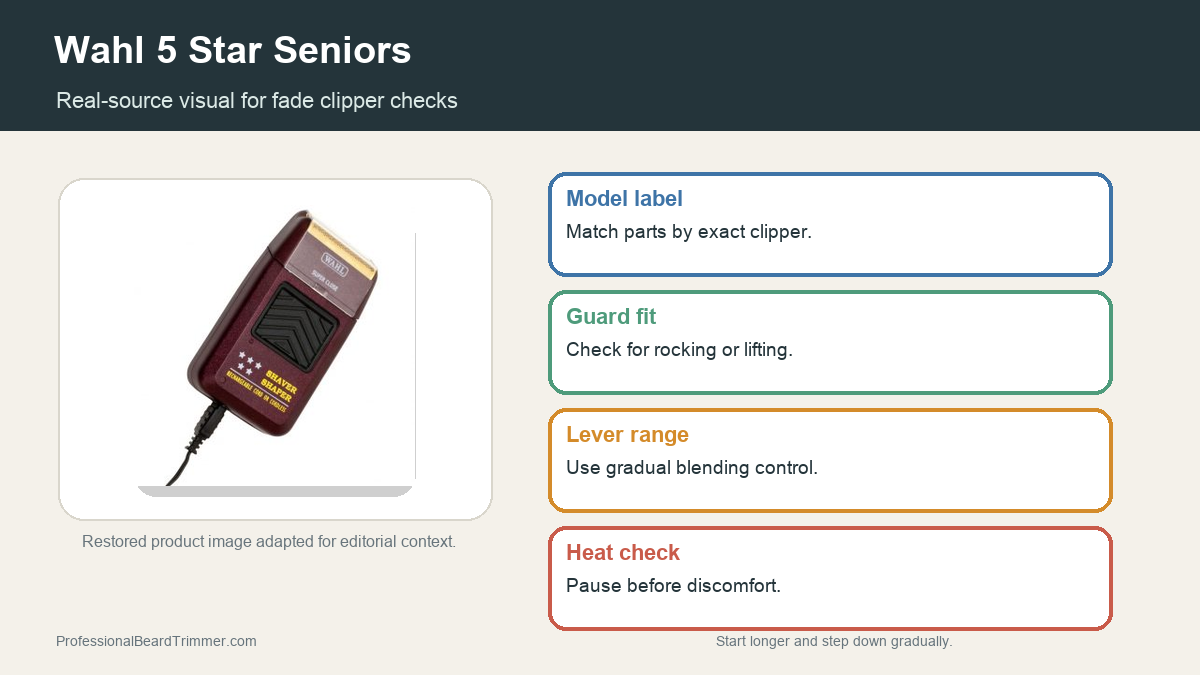The width and height of the screenshot is (1200, 675).
Task: Select the Guard fit heading
Action: 611,316
